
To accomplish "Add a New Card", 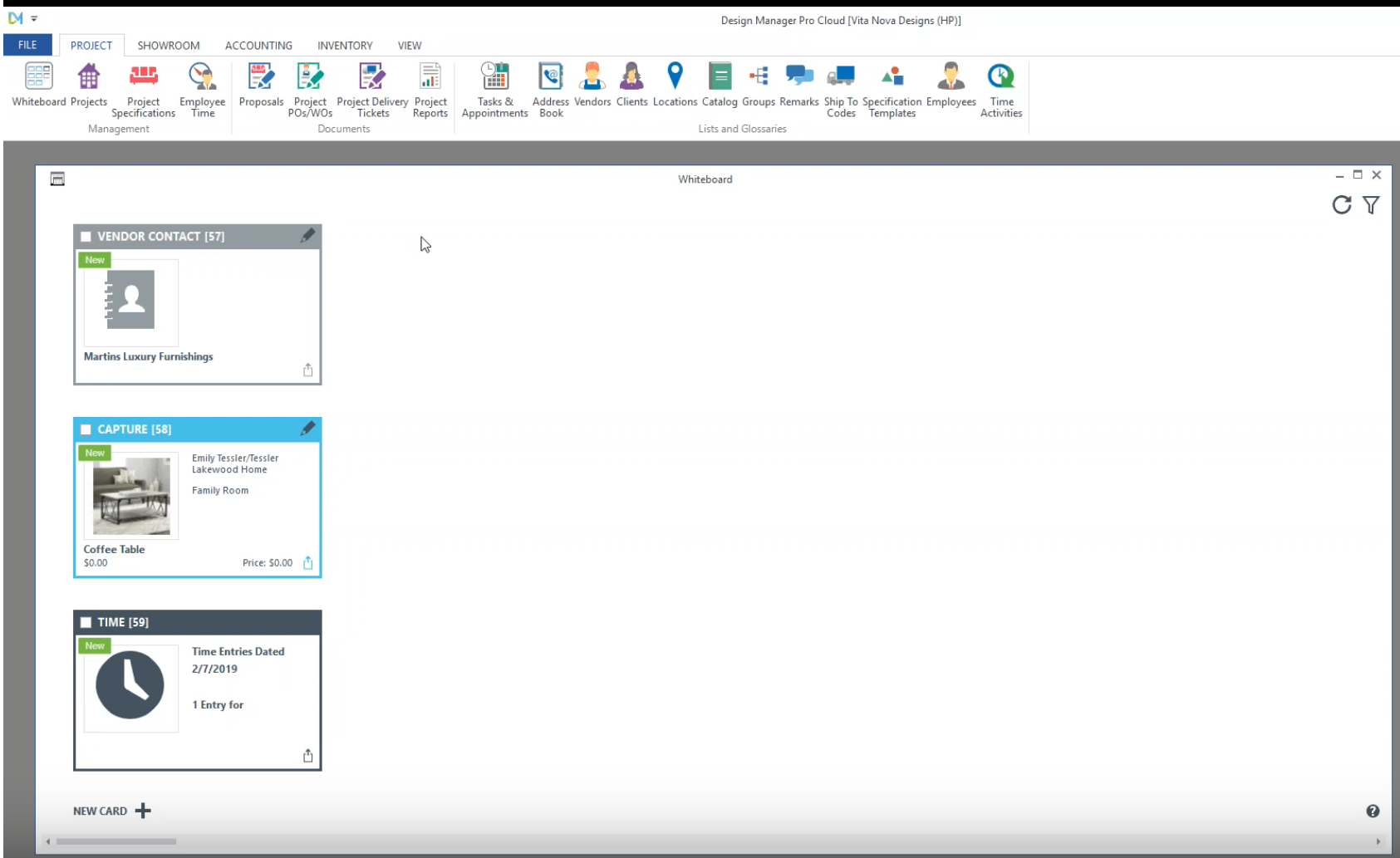I will point(112,811).
